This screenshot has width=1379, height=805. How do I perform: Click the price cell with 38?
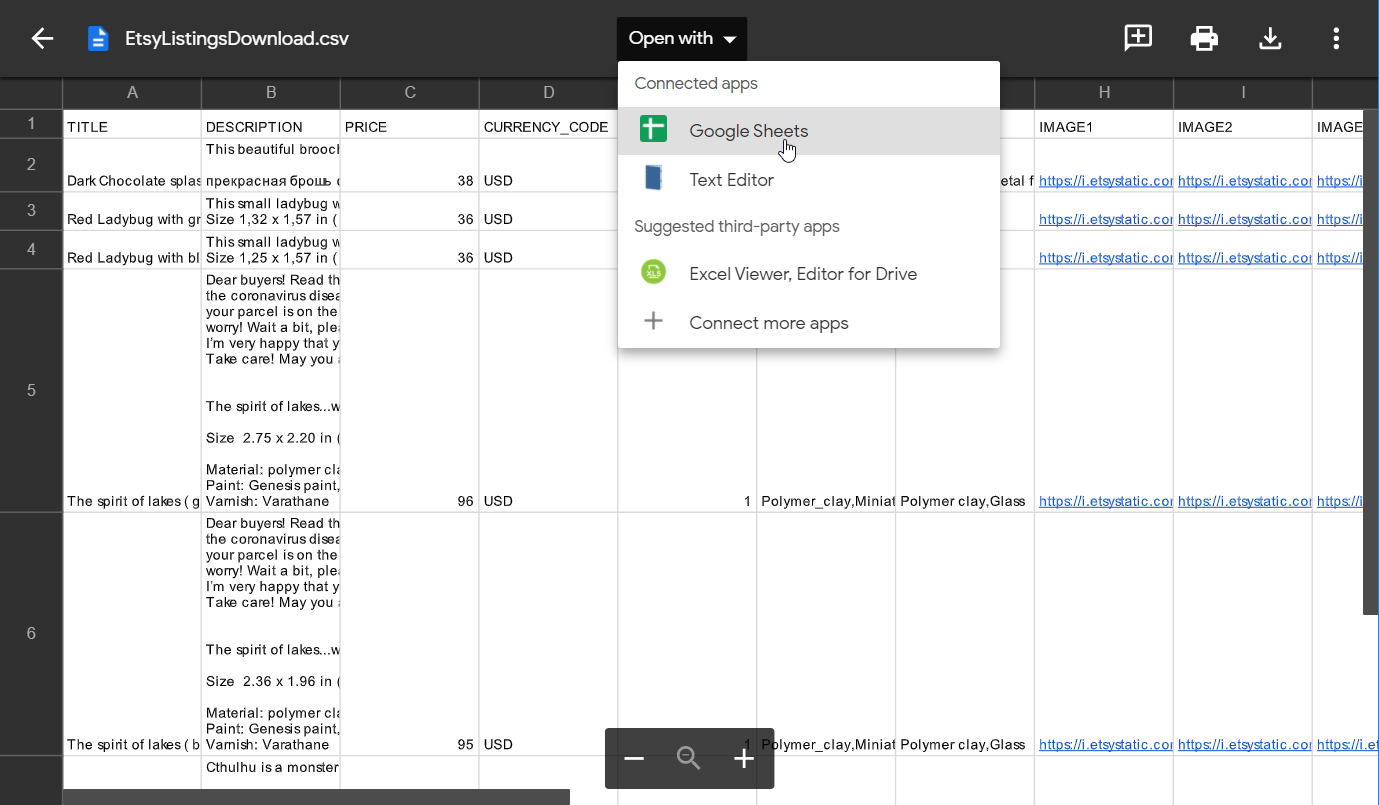click(x=410, y=165)
